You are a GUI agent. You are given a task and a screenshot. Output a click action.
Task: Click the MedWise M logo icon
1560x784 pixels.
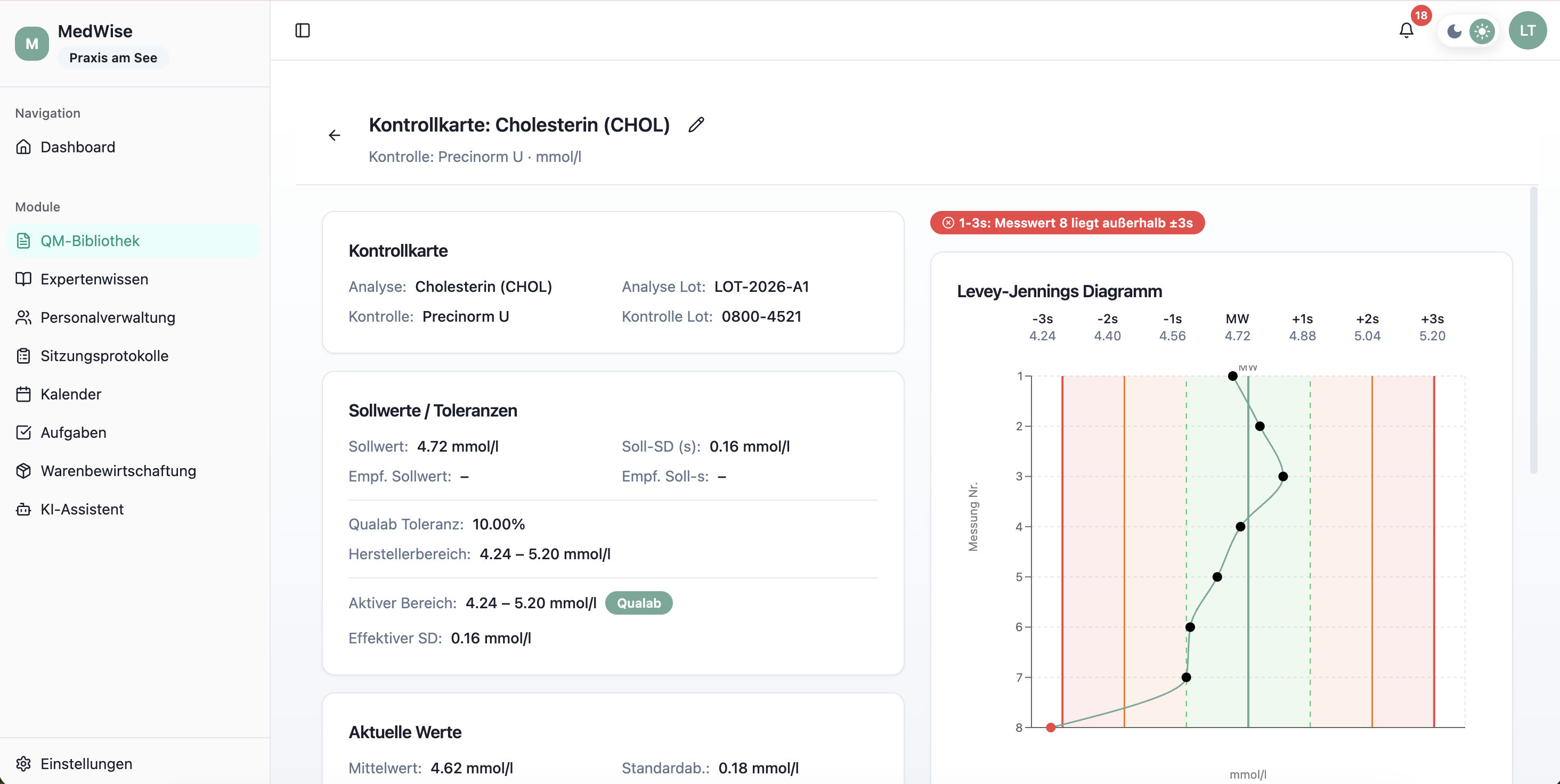[x=31, y=44]
